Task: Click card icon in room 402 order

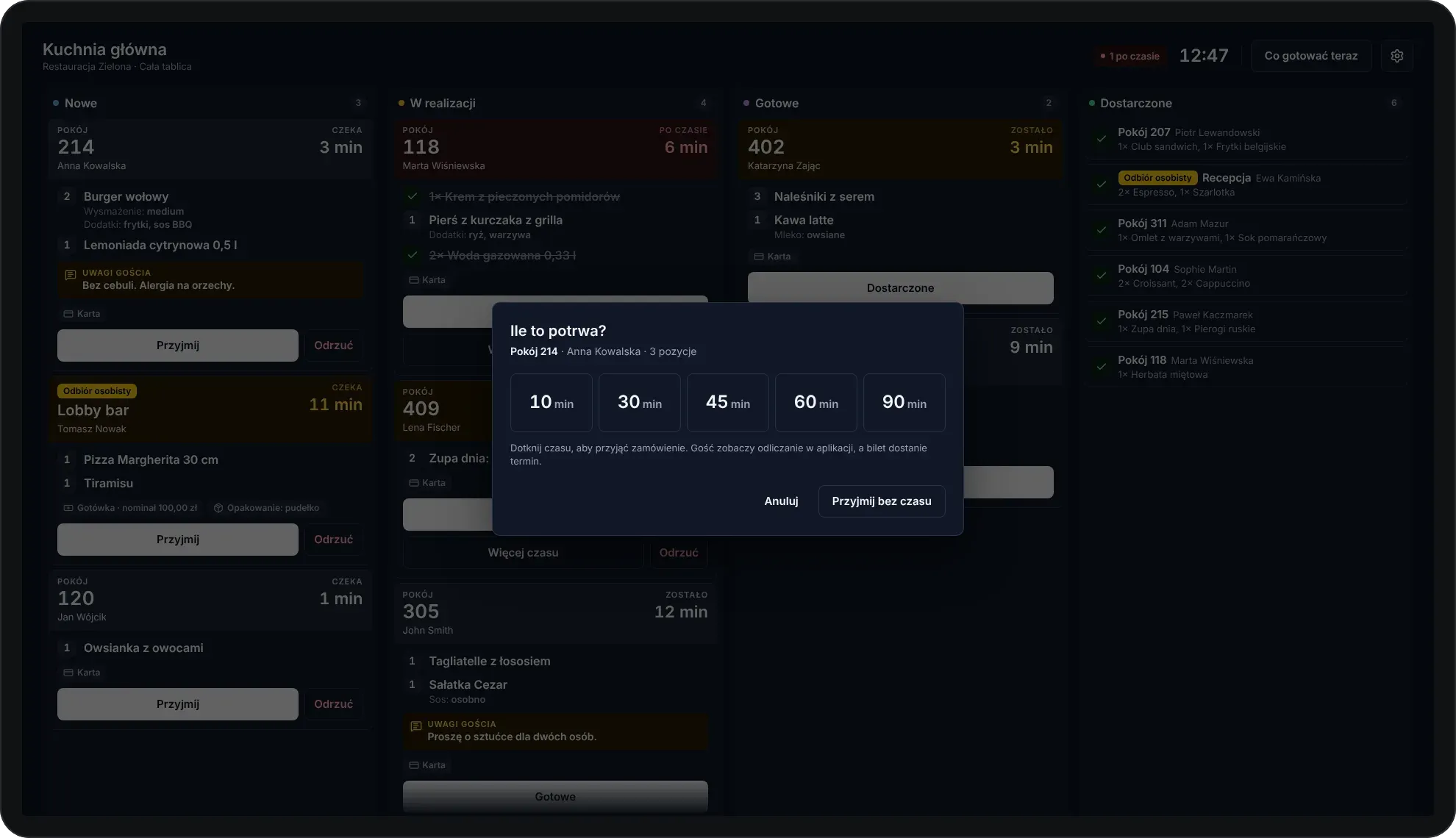Action: click(x=759, y=257)
